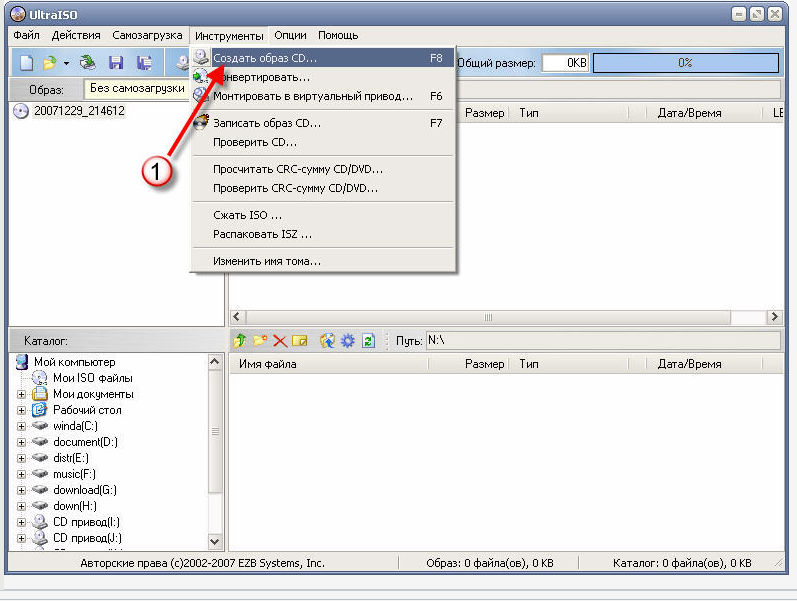
Task: Expand the distr(E:) drive node
Action: coord(21,458)
